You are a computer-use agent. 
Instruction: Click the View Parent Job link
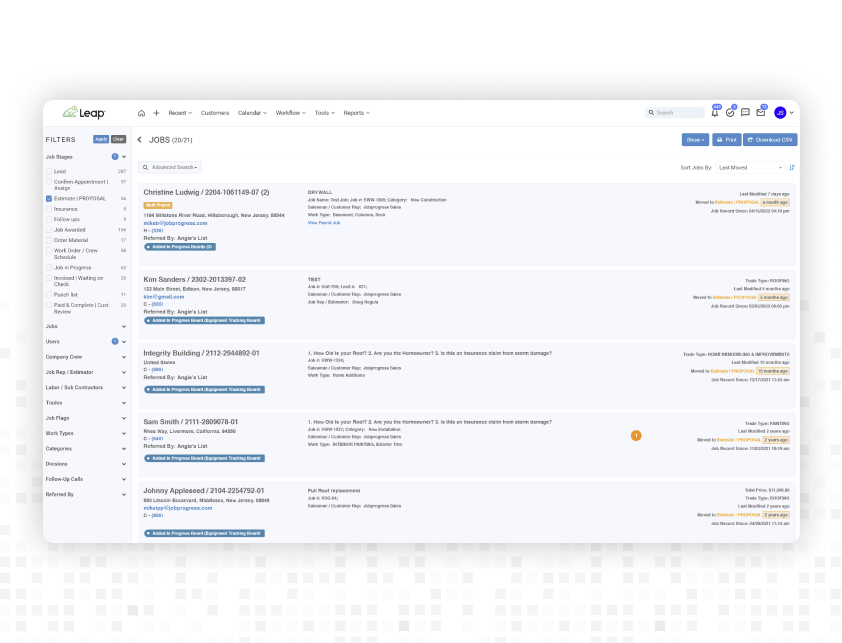click(324, 222)
